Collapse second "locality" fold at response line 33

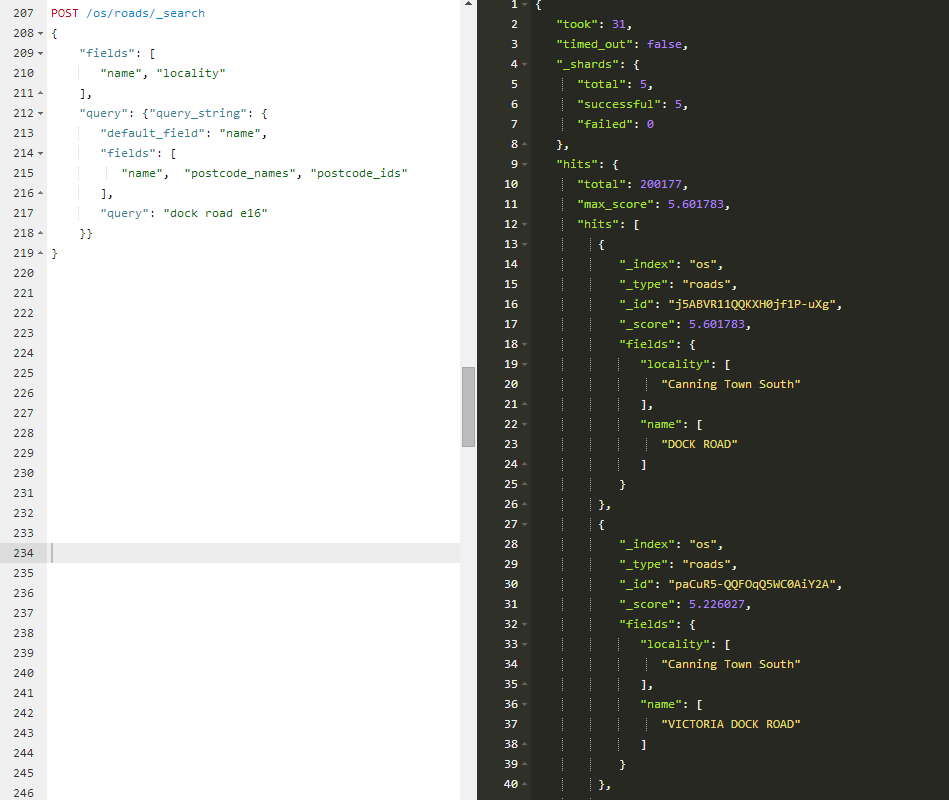(x=525, y=644)
